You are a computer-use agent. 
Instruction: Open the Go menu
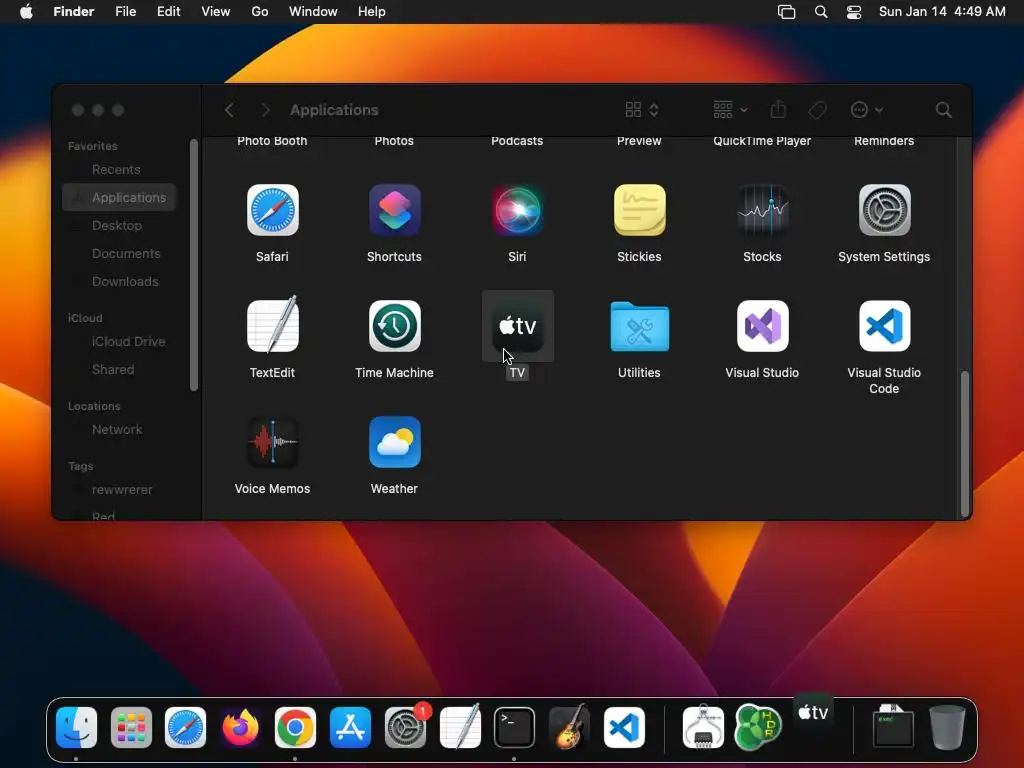pos(260,12)
